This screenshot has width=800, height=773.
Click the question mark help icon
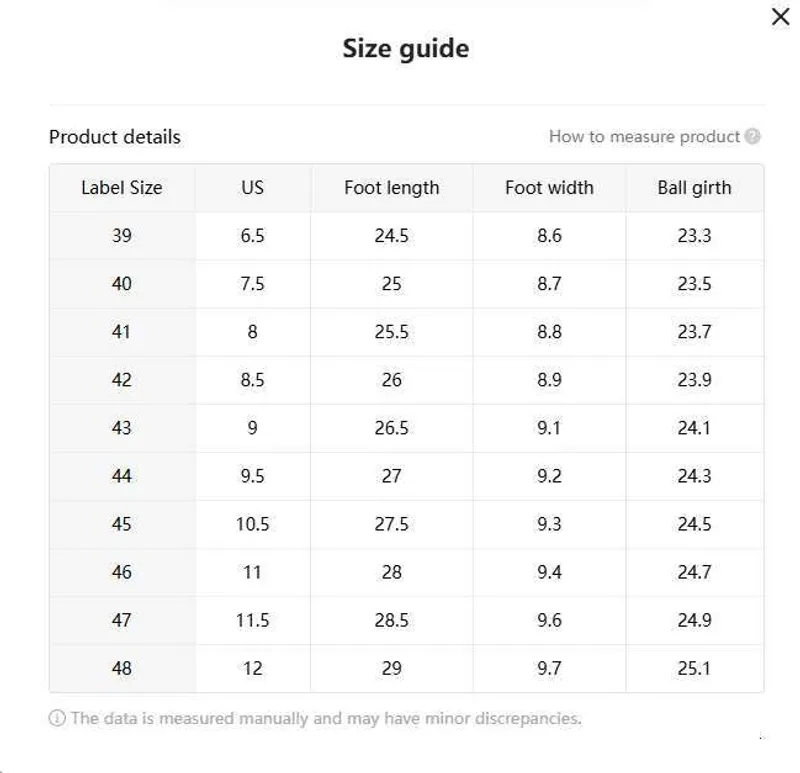tap(752, 136)
